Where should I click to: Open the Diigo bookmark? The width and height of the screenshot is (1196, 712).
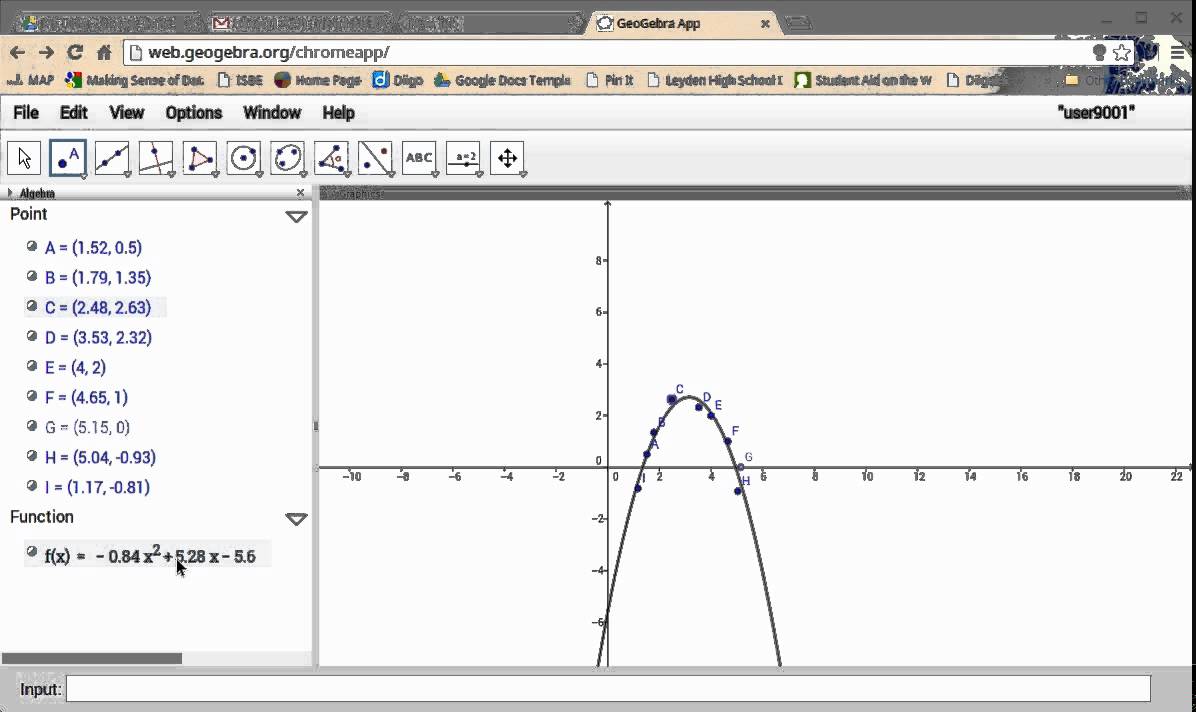coord(397,80)
